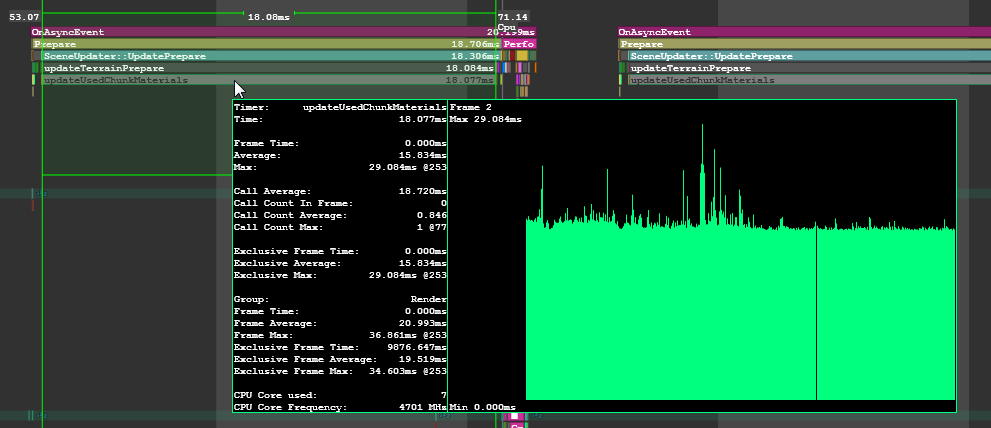The image size is (991, 428).
Task: Click the 53.07 frame time marker
Action: pyautogui.click(x=23, y=17)
